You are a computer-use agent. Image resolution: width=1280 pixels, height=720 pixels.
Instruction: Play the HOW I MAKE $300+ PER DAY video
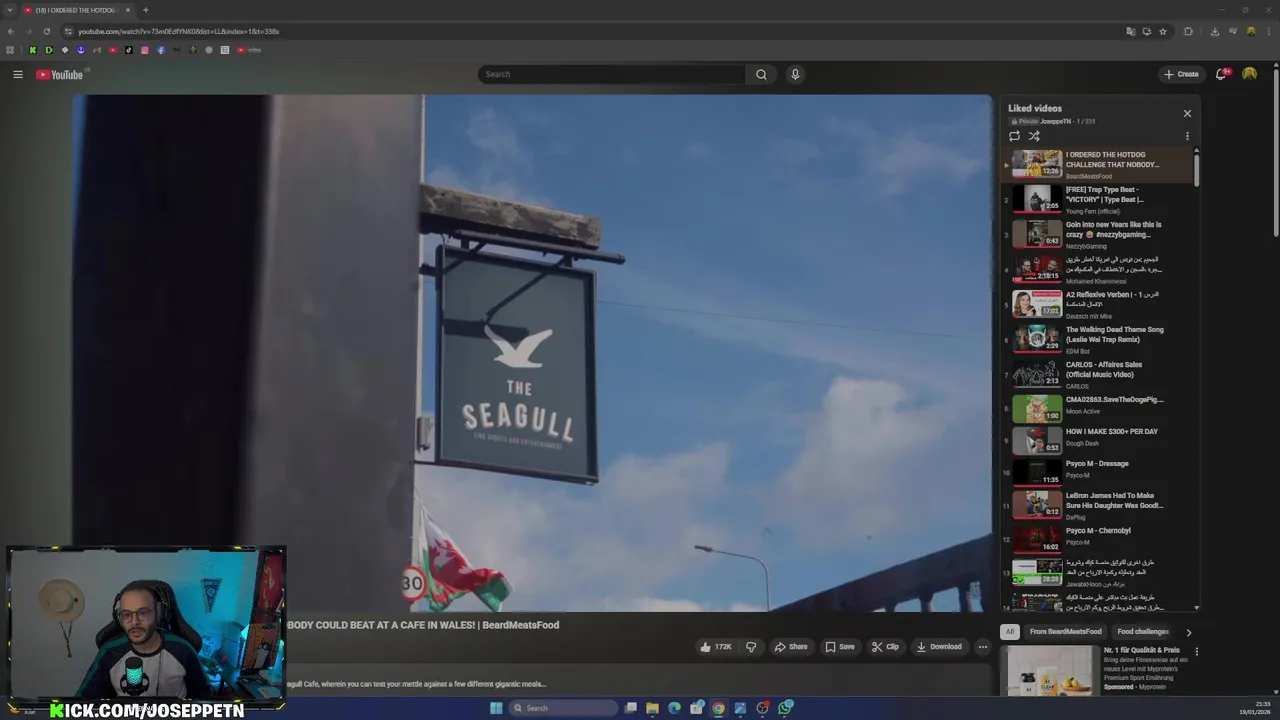(x=1099, y=439)
